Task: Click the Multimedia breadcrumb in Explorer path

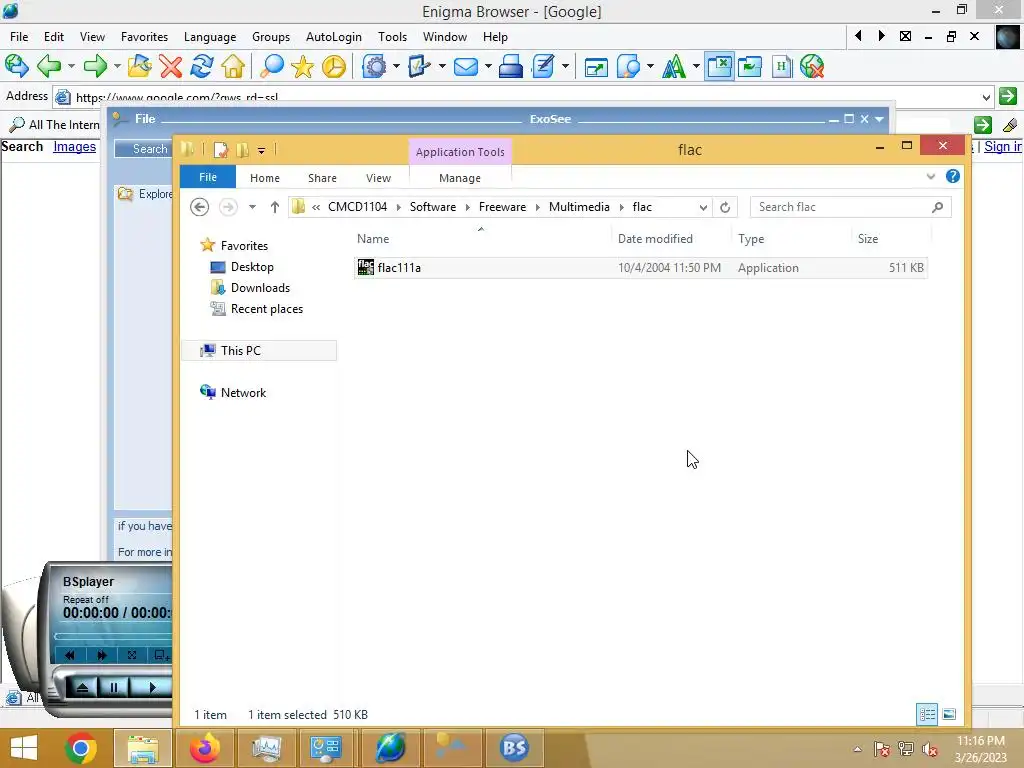Action: (579, 207)
